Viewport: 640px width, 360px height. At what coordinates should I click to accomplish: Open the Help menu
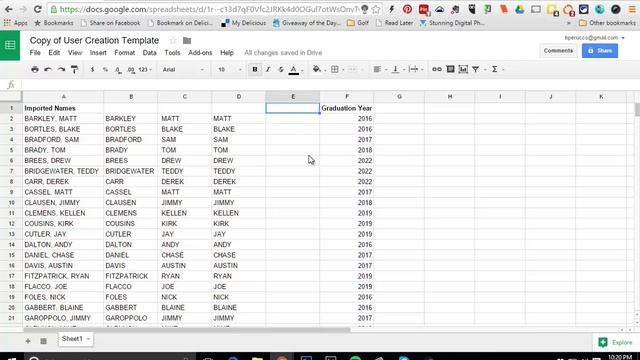click(x=227, y=53)
